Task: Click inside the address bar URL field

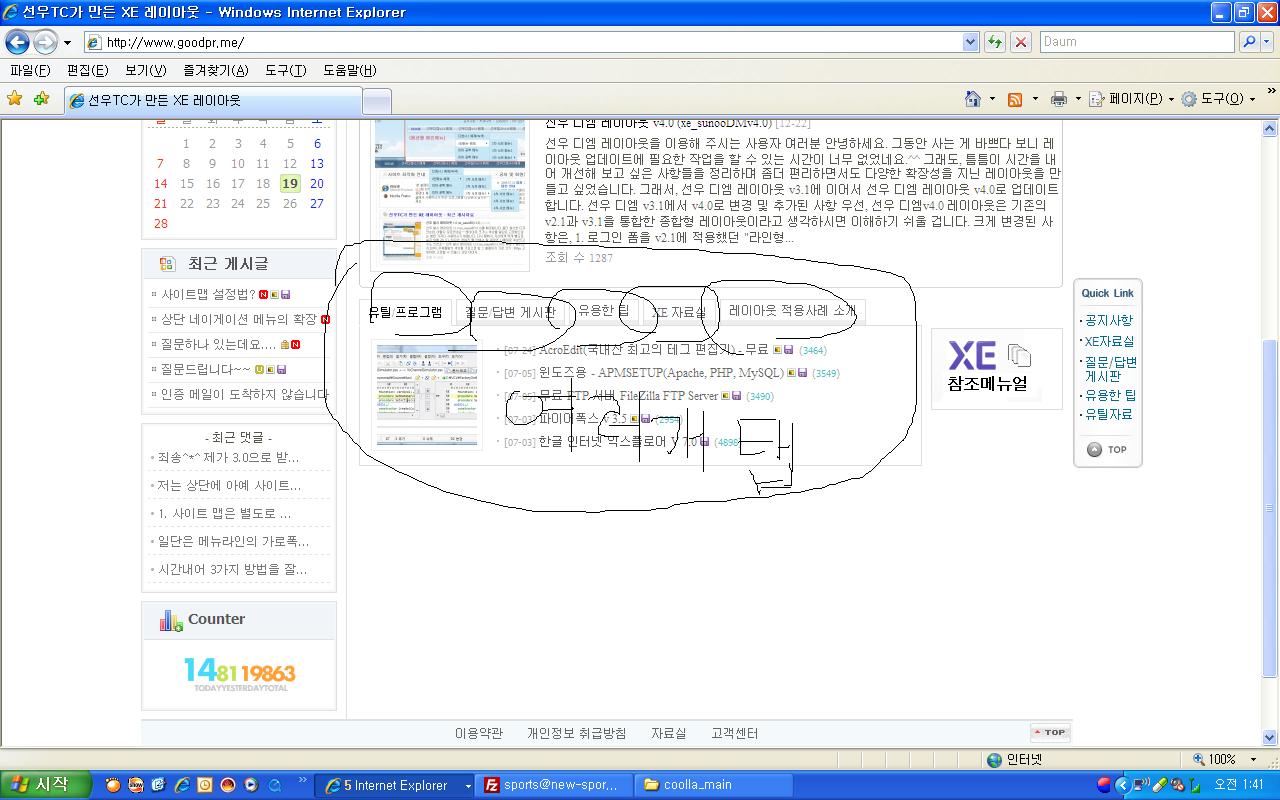Action: pos(523,42)
